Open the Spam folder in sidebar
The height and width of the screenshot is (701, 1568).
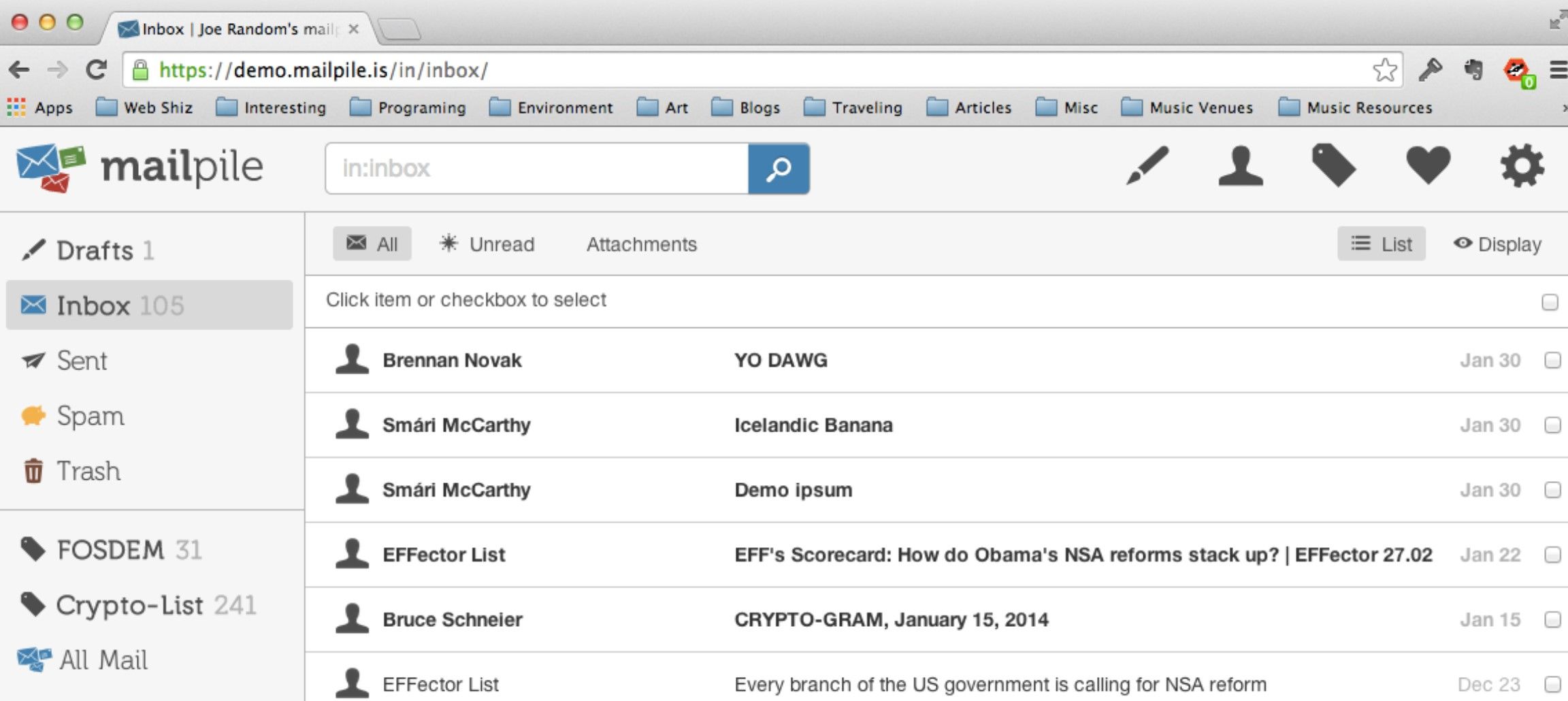pyautogui.click(x=90, y=416)
